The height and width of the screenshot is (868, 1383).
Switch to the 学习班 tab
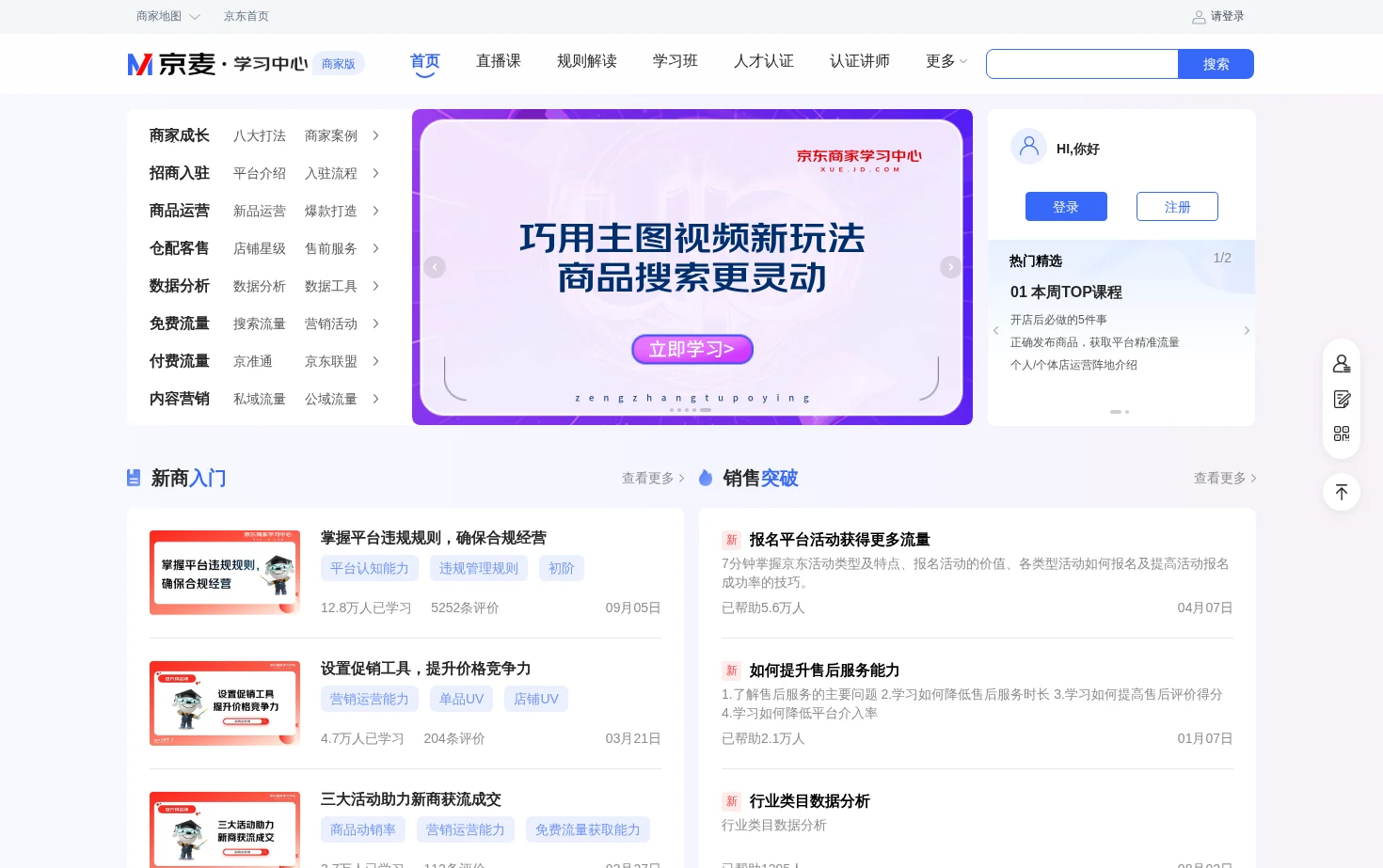[x=676, y=61]
